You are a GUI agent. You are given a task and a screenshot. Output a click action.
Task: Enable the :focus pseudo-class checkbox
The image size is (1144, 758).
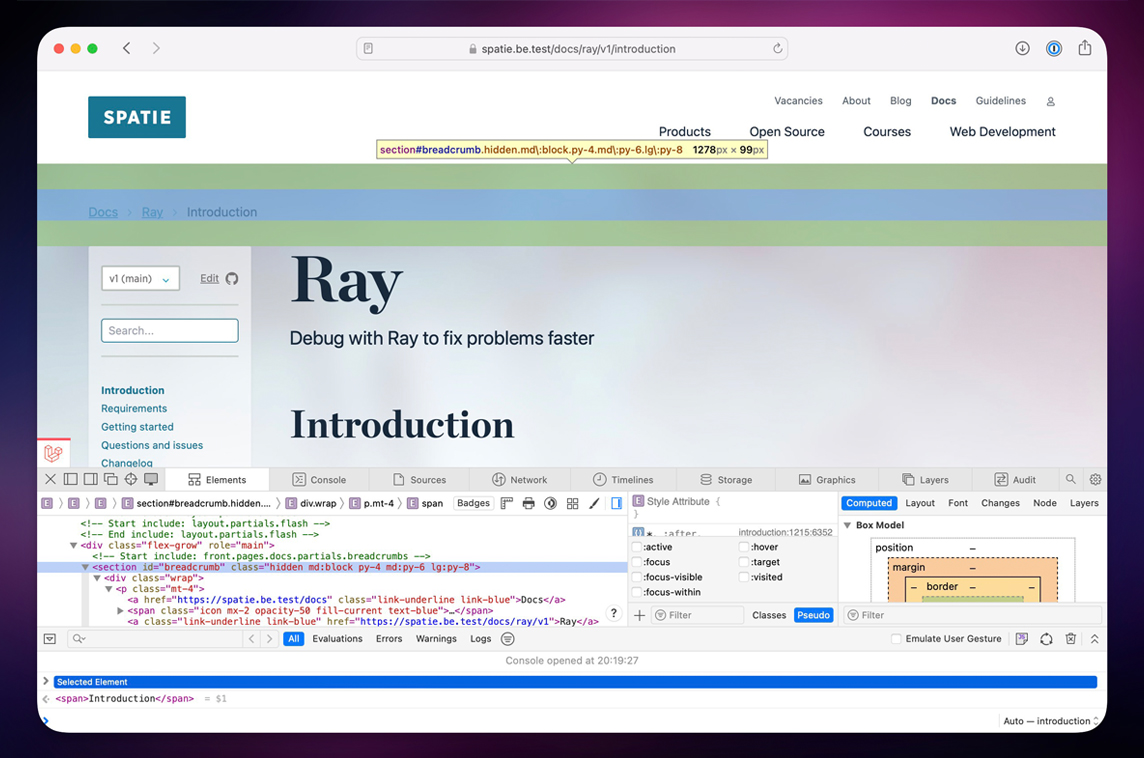tap(637, 562)
